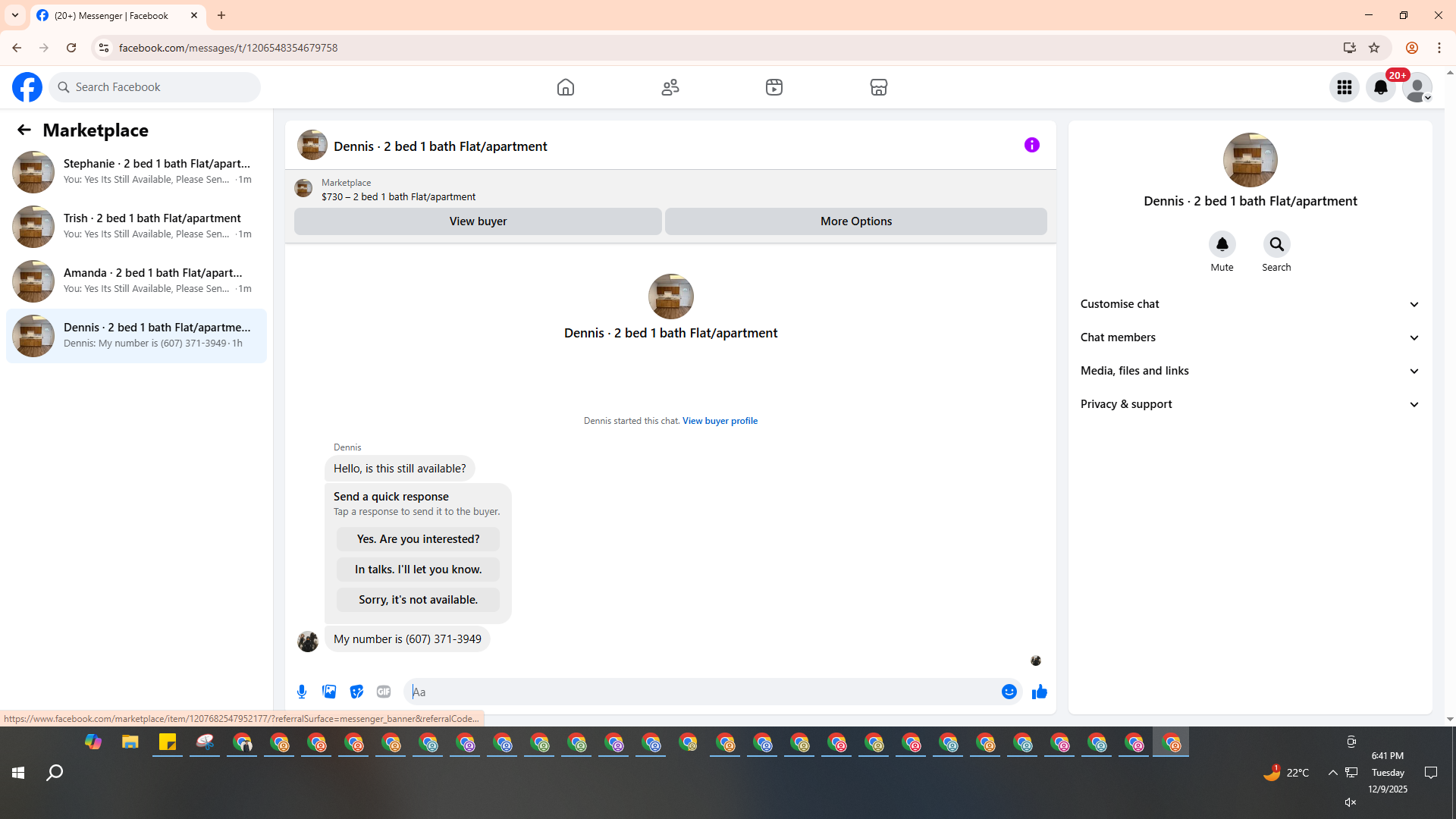Open the emoji picker in composer
The width and height of the screenshot is (1456, 819).
coord(1009,692)
